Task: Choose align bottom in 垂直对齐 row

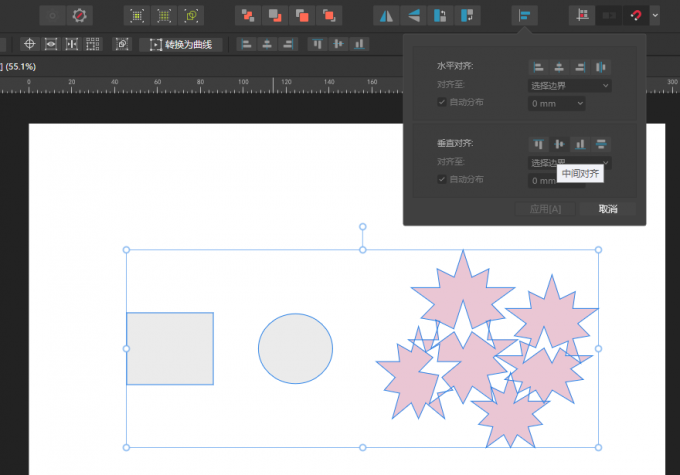Action: click(580, 144)
